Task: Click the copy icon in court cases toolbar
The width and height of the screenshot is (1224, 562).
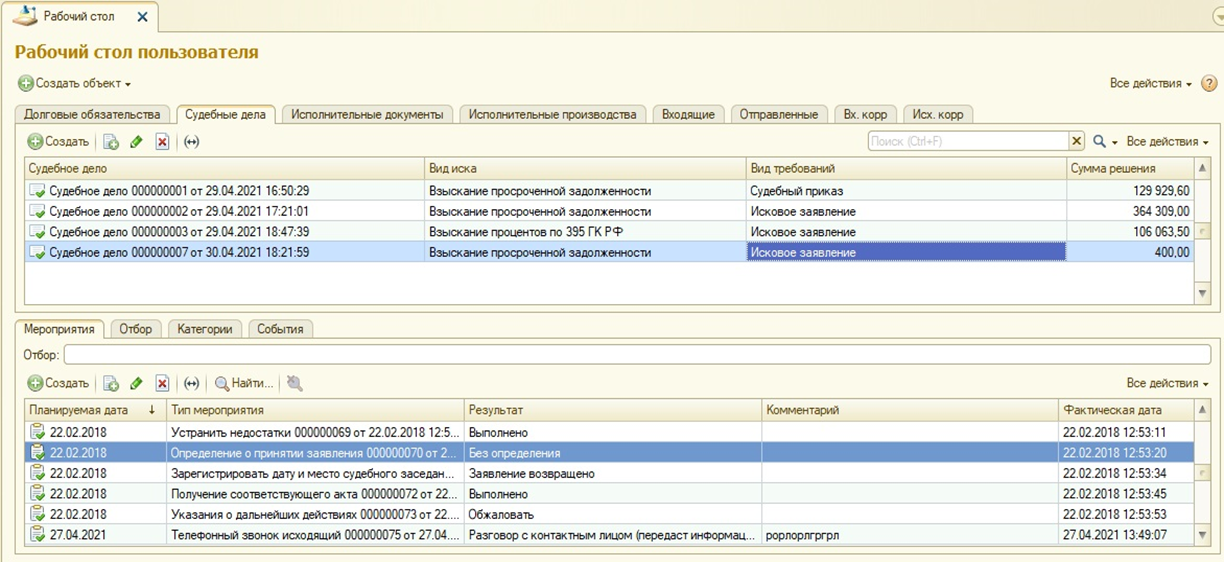Action: point(111,142)
